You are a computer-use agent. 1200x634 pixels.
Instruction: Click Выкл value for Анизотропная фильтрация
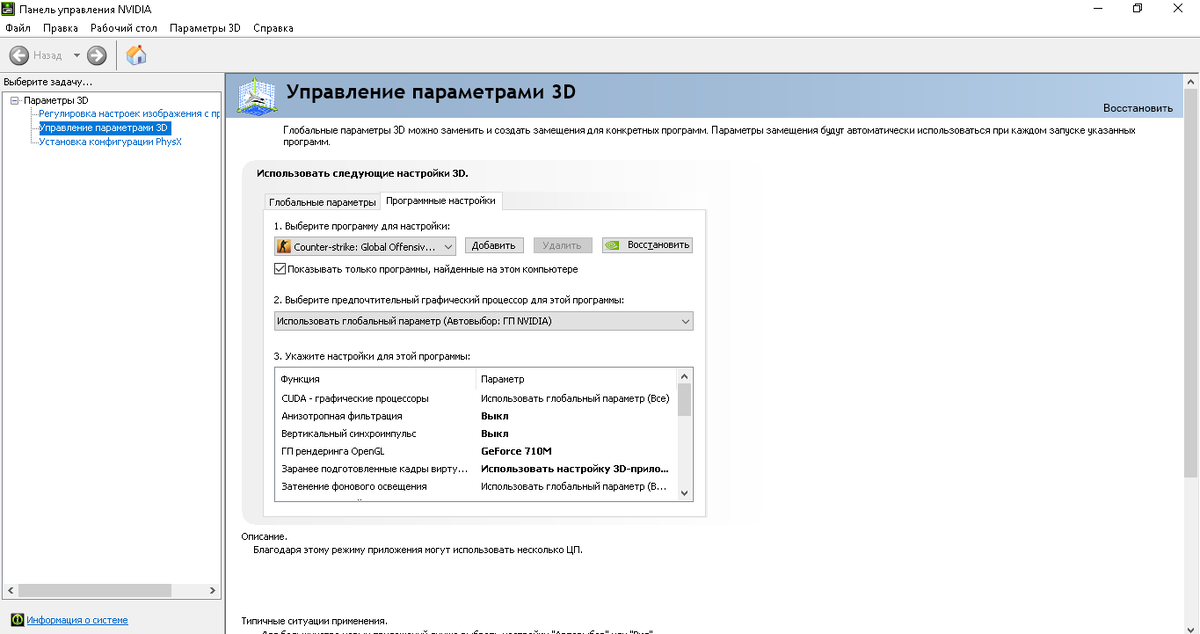click(495, 416)
